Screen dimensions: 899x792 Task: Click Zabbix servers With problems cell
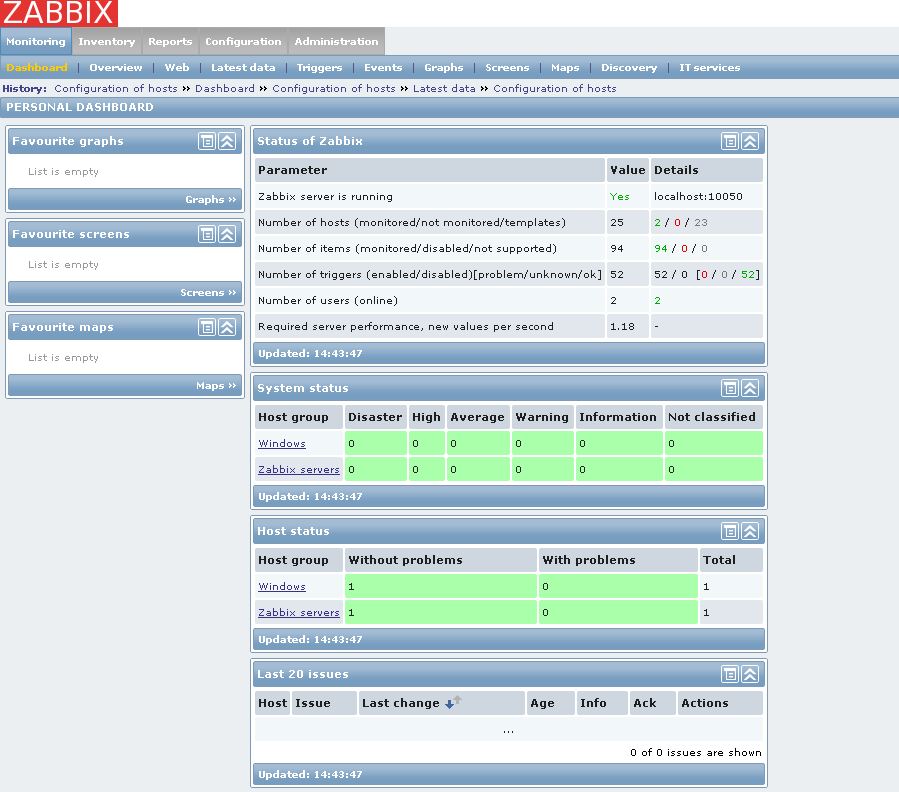point(618,612)
